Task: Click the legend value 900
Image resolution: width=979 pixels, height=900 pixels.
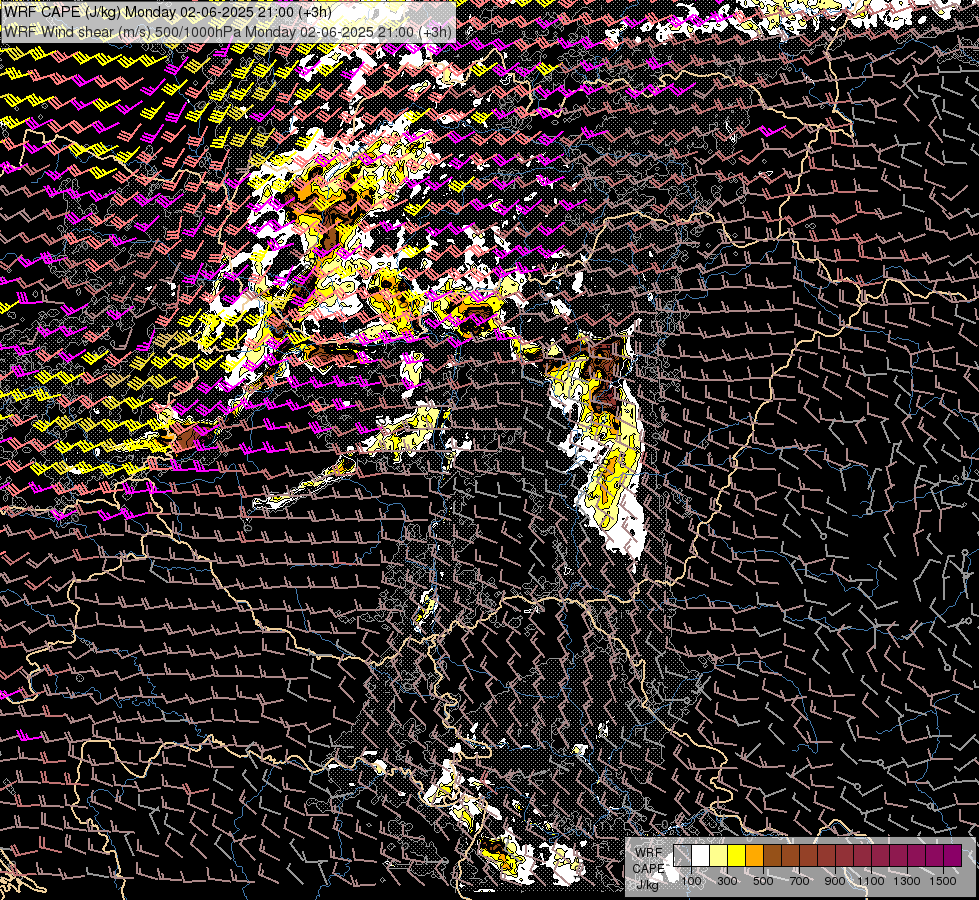Action: (x=835, y=881)
